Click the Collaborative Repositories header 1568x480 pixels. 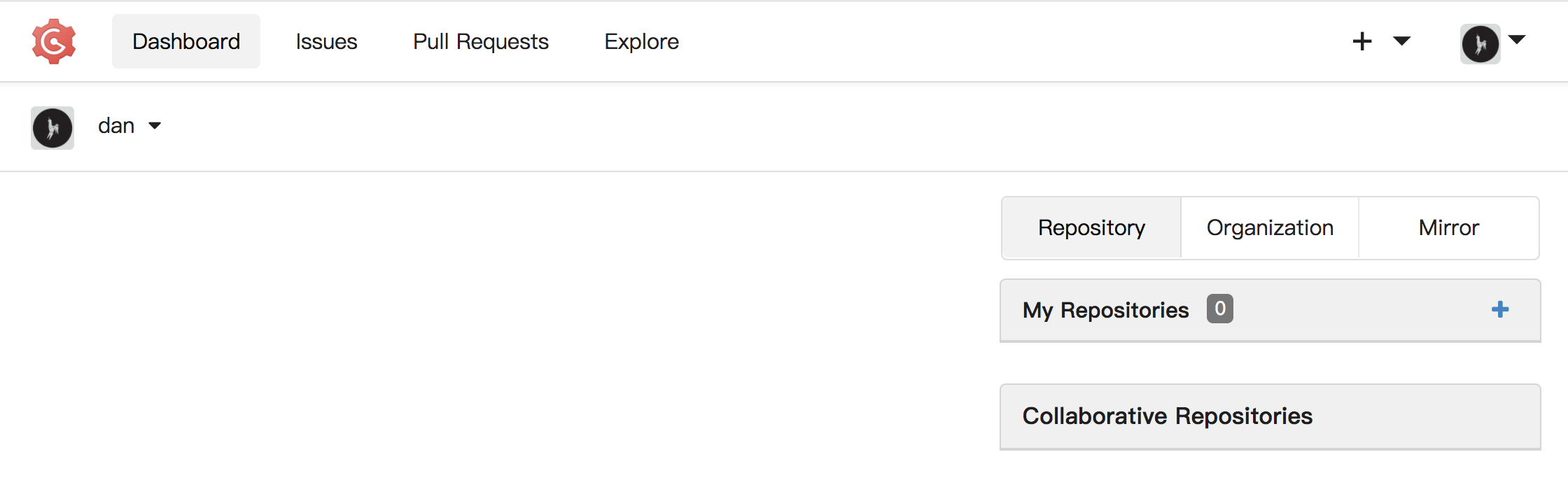coord(1270,416)
